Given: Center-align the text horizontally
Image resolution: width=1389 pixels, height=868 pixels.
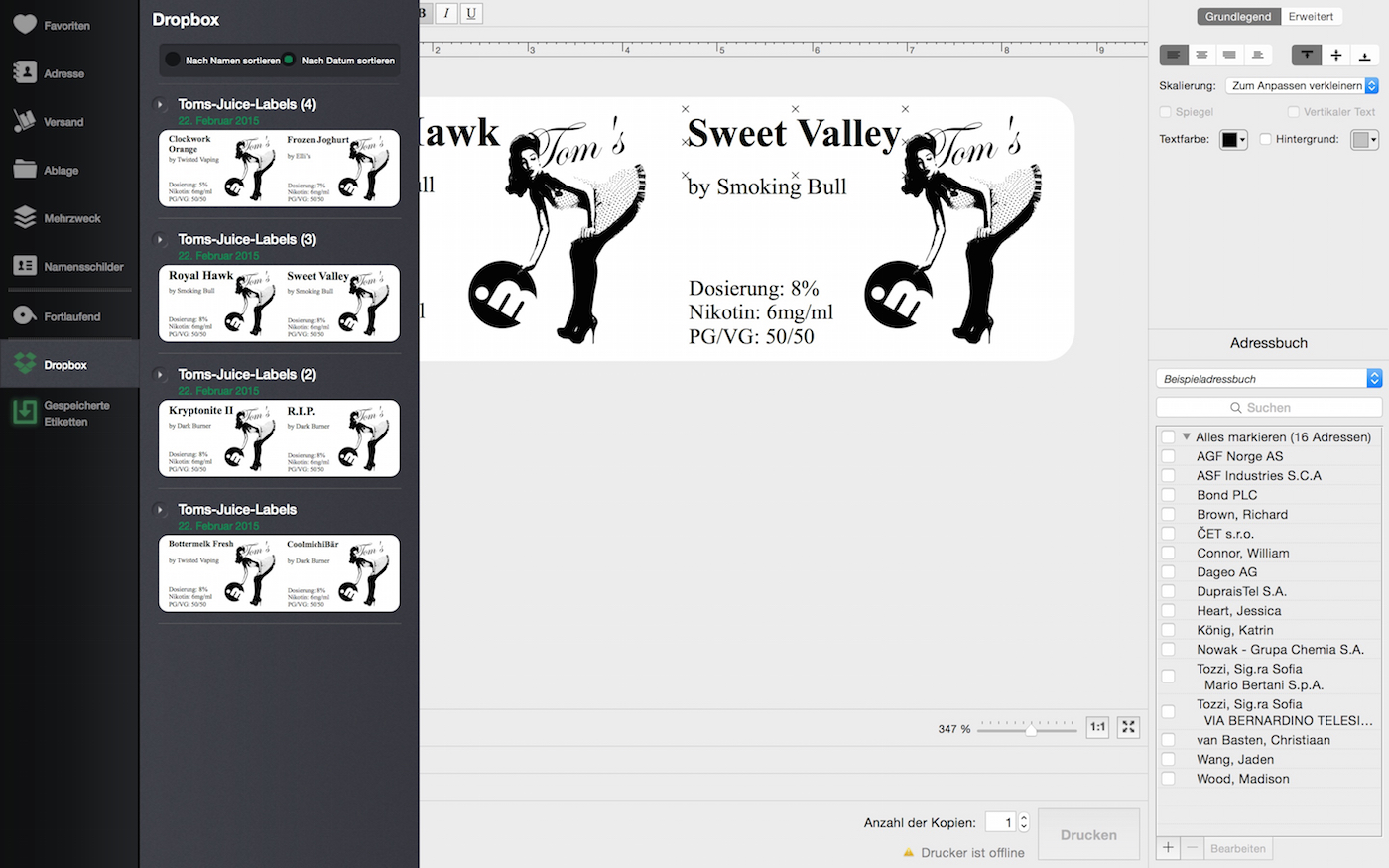Looking at the screenshot, I should (x=1201, y=56).
